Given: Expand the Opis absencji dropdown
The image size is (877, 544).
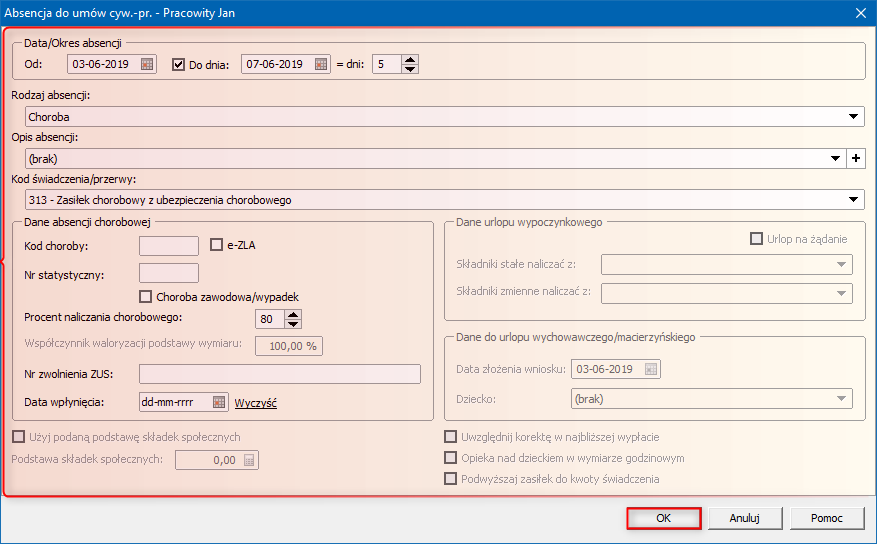Looking at the screenshot, I should point(836,159).
